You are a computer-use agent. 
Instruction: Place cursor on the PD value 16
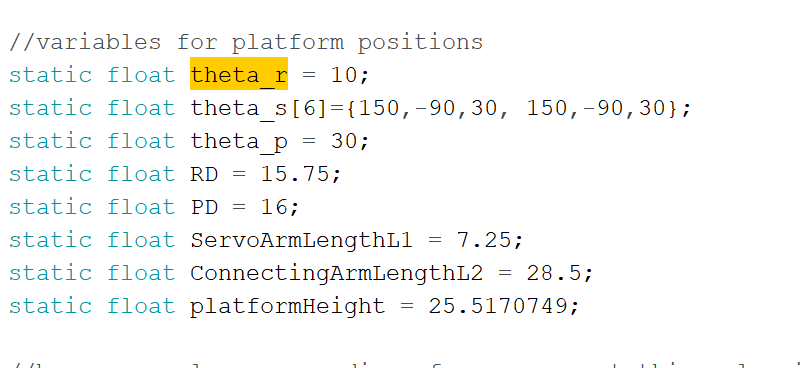[x=274, y=207]
